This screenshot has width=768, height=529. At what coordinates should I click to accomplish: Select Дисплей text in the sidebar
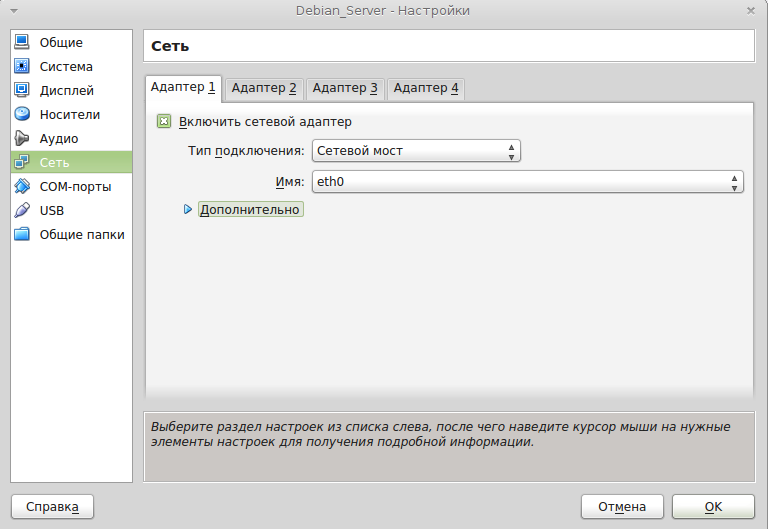(x=67, y=91)
